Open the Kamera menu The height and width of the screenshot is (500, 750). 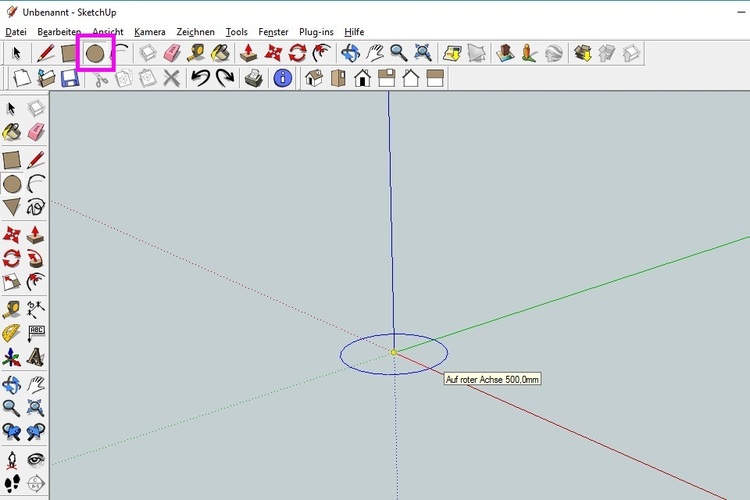point(150,32)
